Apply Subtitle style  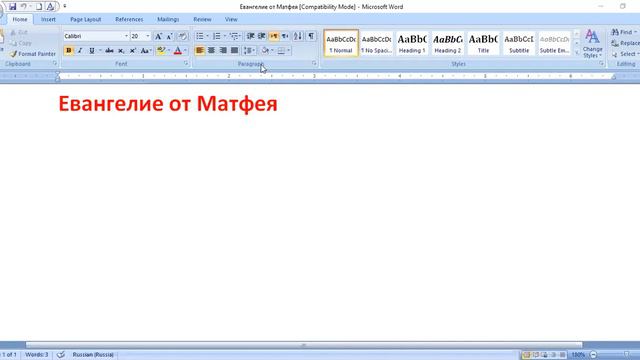click(519, 43)
